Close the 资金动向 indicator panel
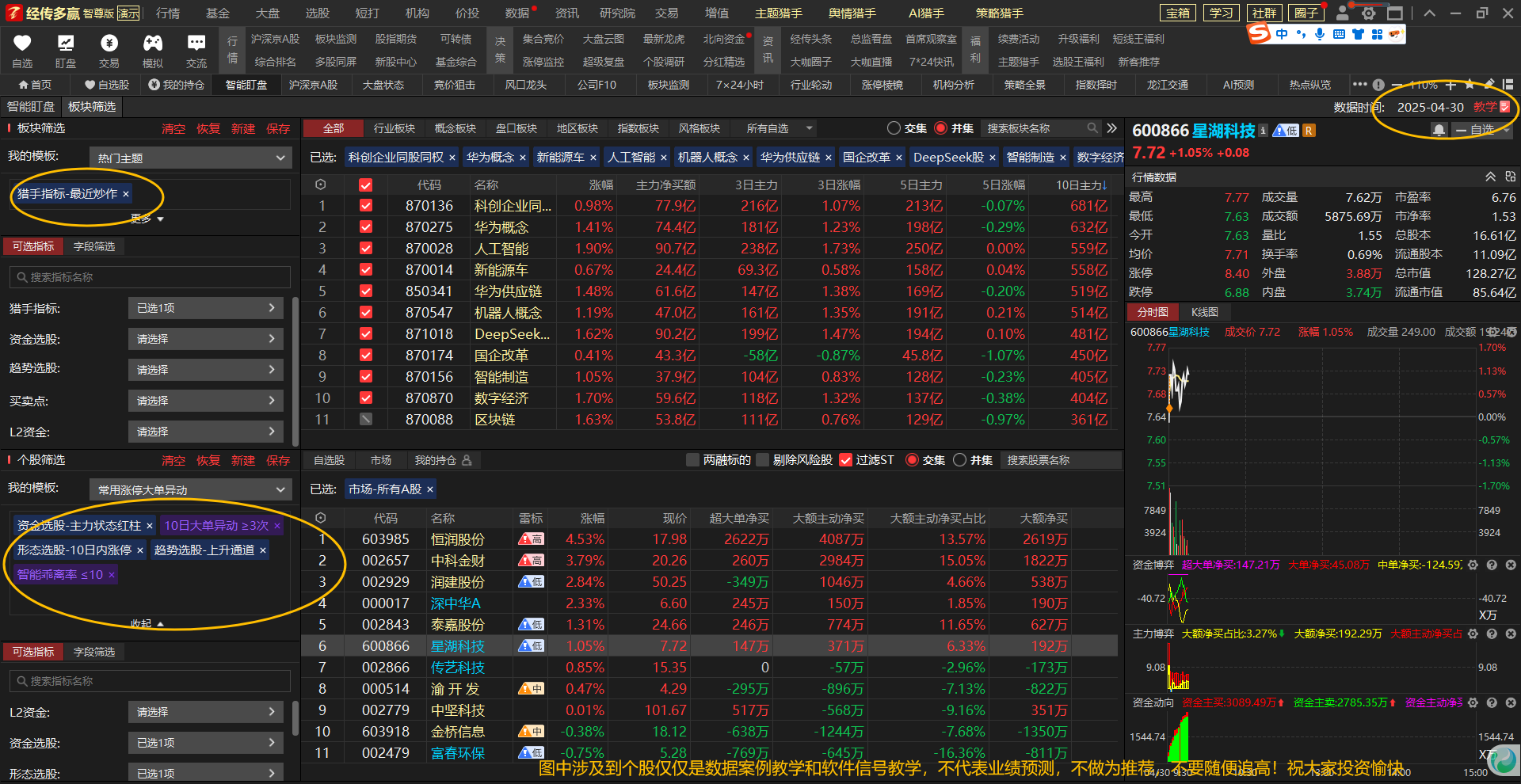The width and height of the screenshot is (1521, 784). (1511, 702)
